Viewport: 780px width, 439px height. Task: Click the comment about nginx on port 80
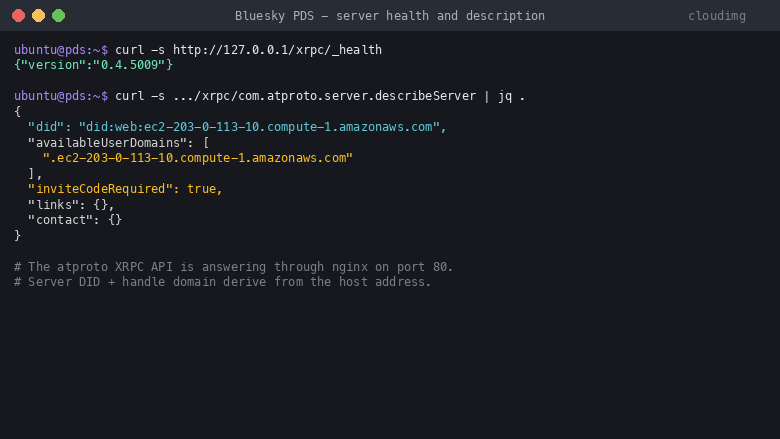233,266
